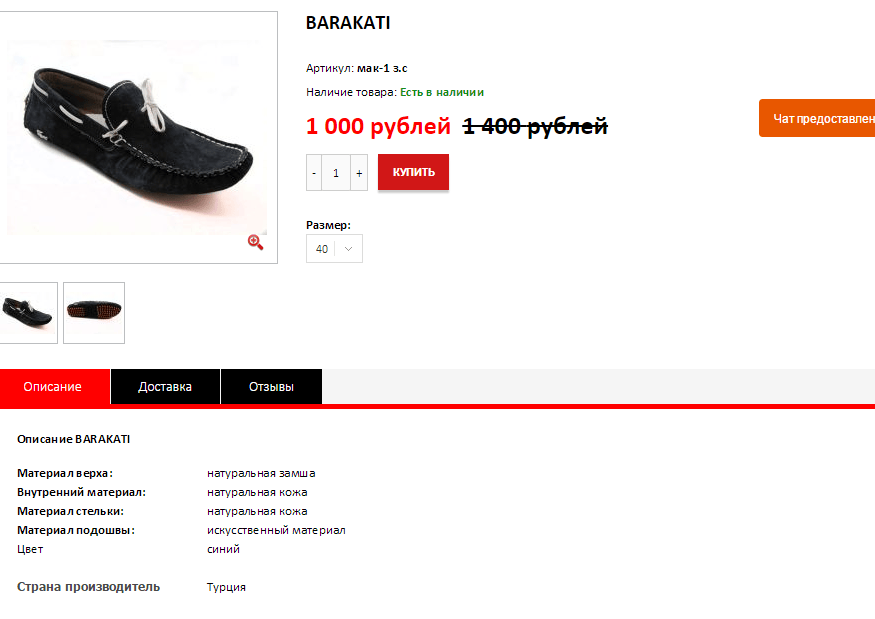Screen dimensions: 875x619
Task: Click the red КУПИТЬ buy button
Action: tap(414, 172)
